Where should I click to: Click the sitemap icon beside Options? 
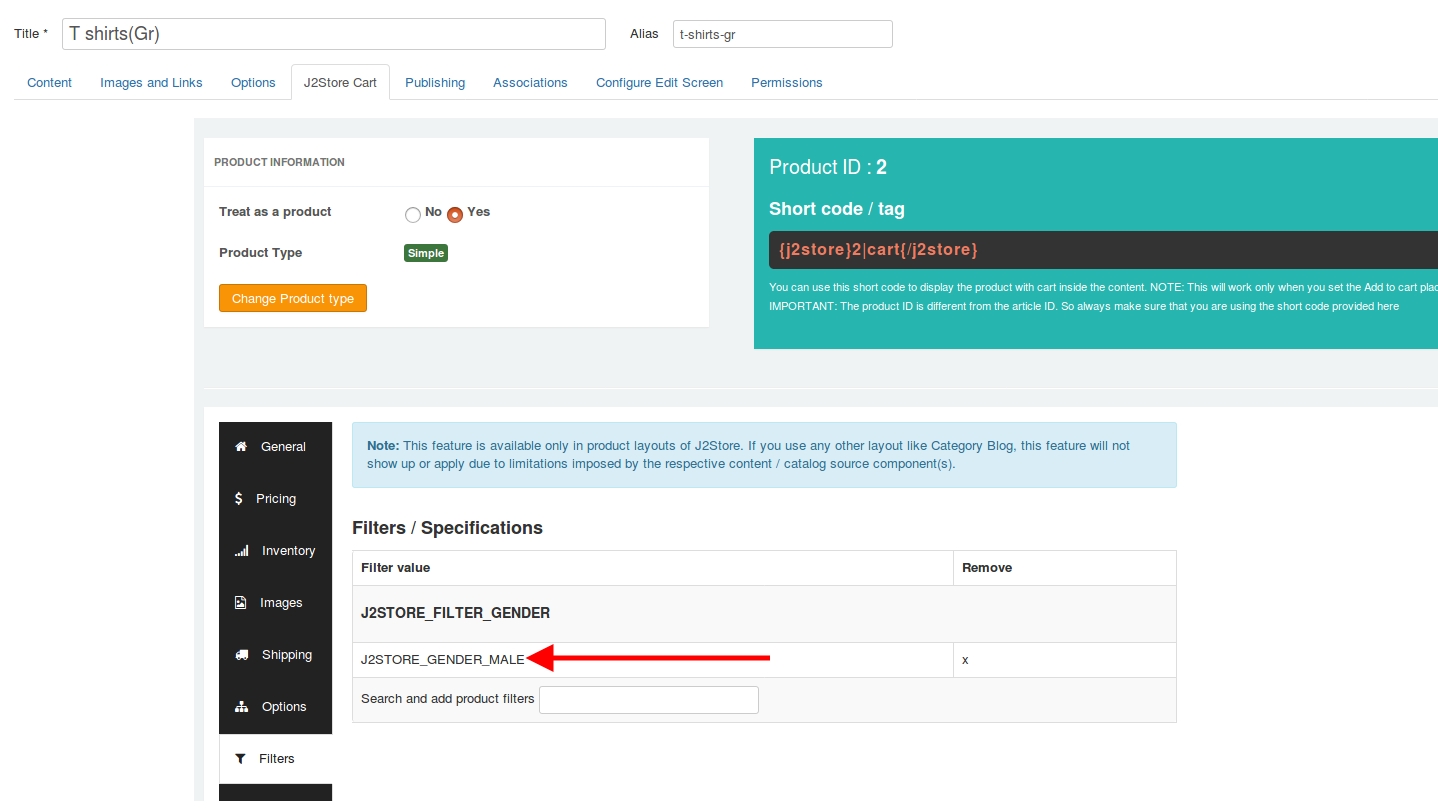coord(241,707)
